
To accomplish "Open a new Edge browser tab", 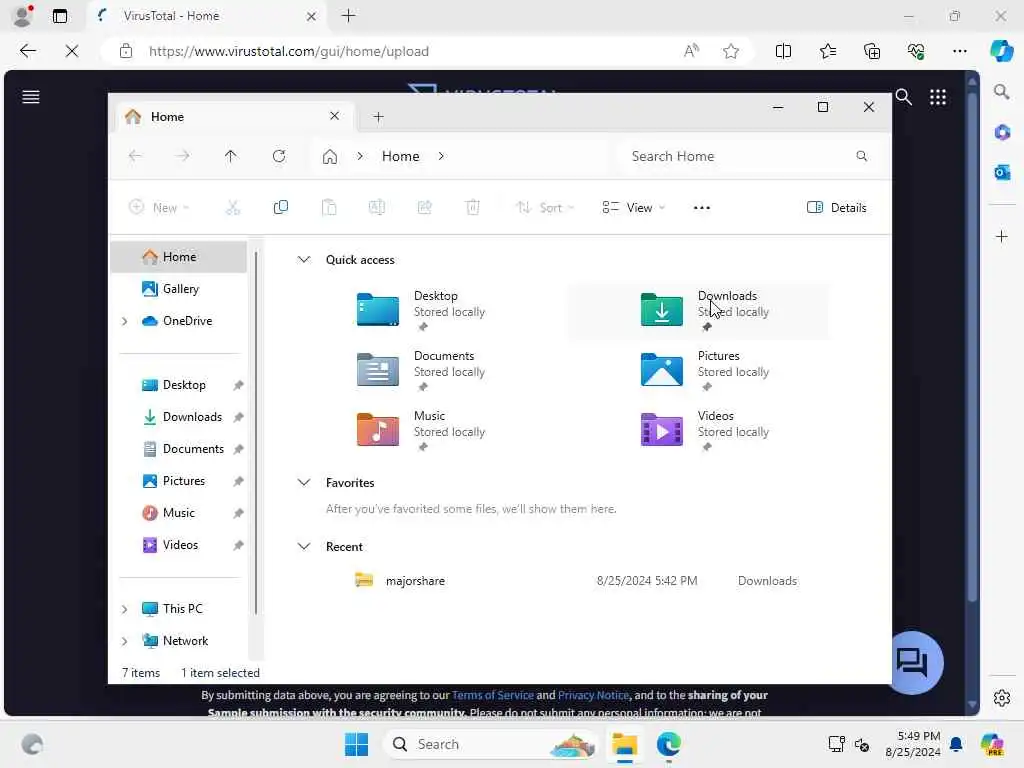I will (348, 16).
